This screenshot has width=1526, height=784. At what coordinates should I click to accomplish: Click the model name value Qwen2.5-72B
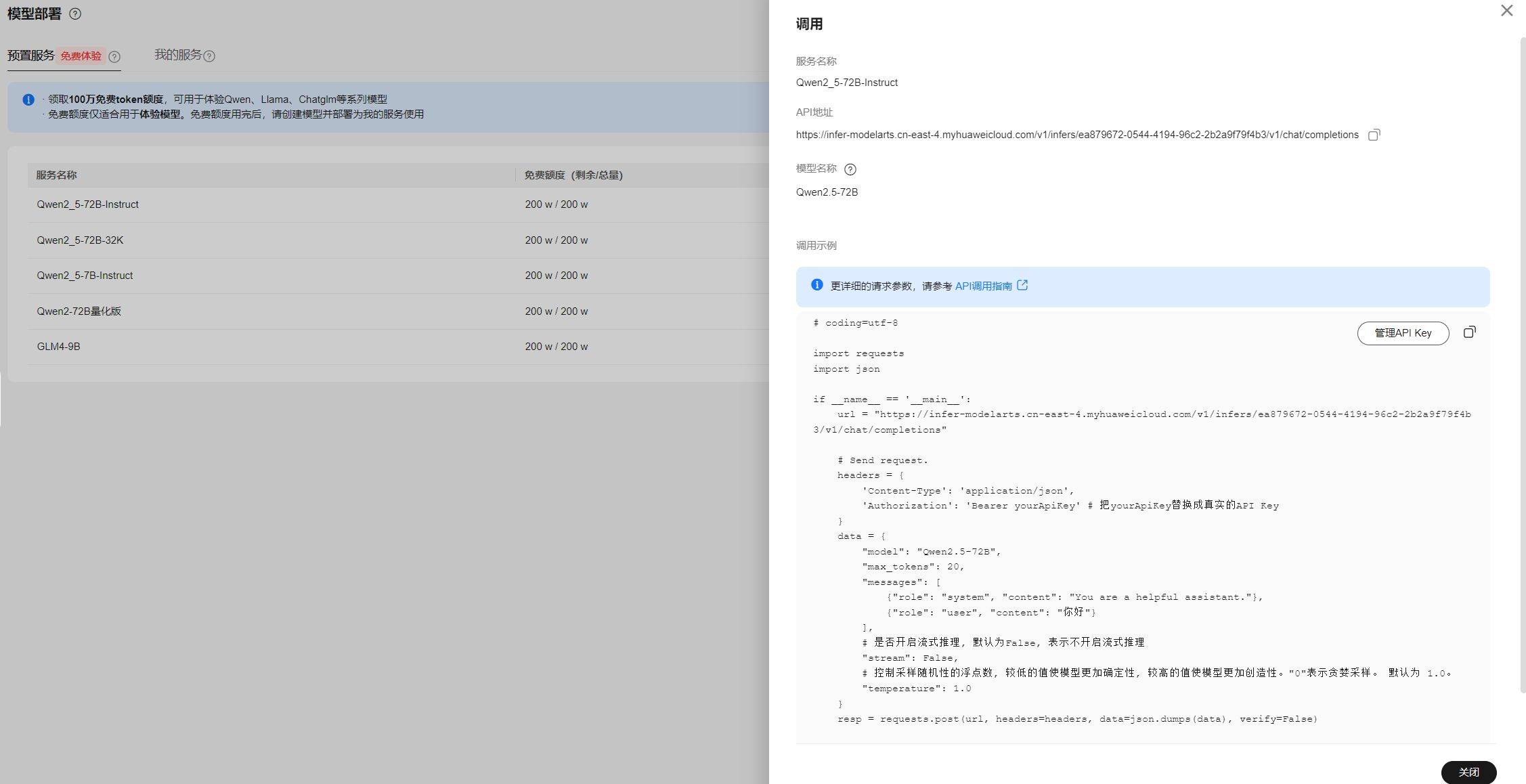[827, 192]
